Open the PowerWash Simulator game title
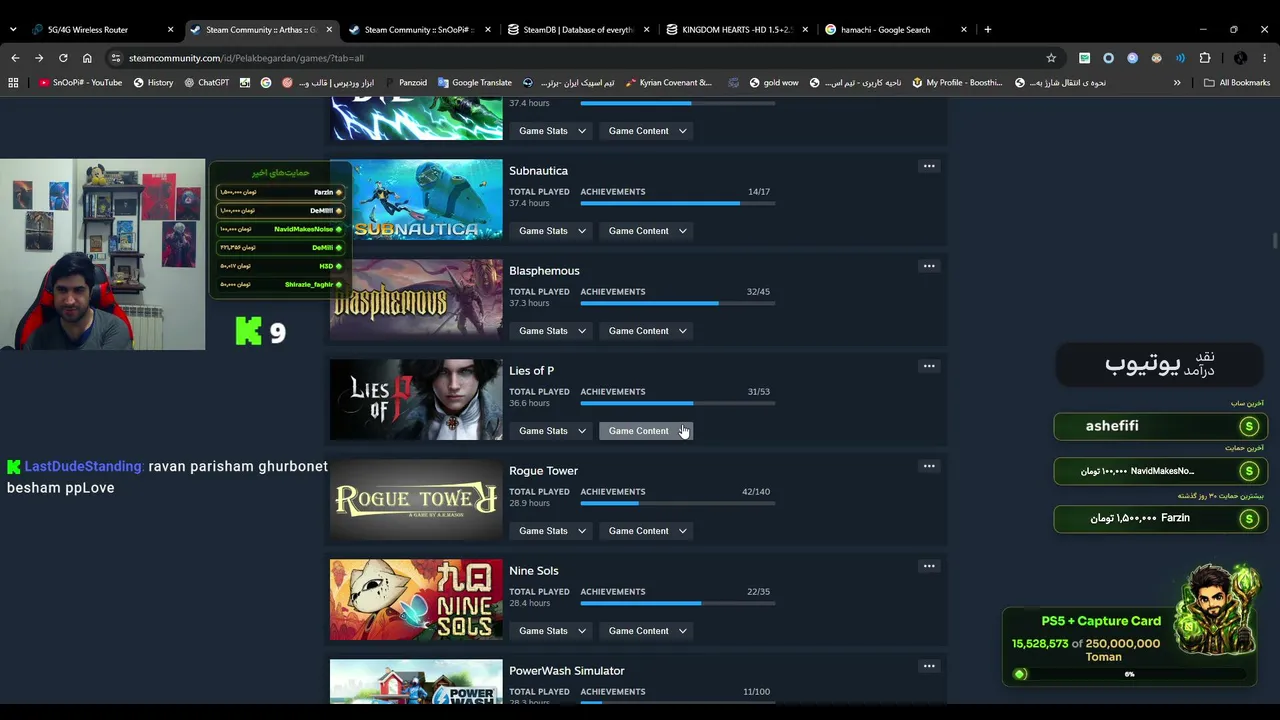Image resolution: width=1280 pixels, height=720 pixels. pyautogui.click(x=566, y=671)
